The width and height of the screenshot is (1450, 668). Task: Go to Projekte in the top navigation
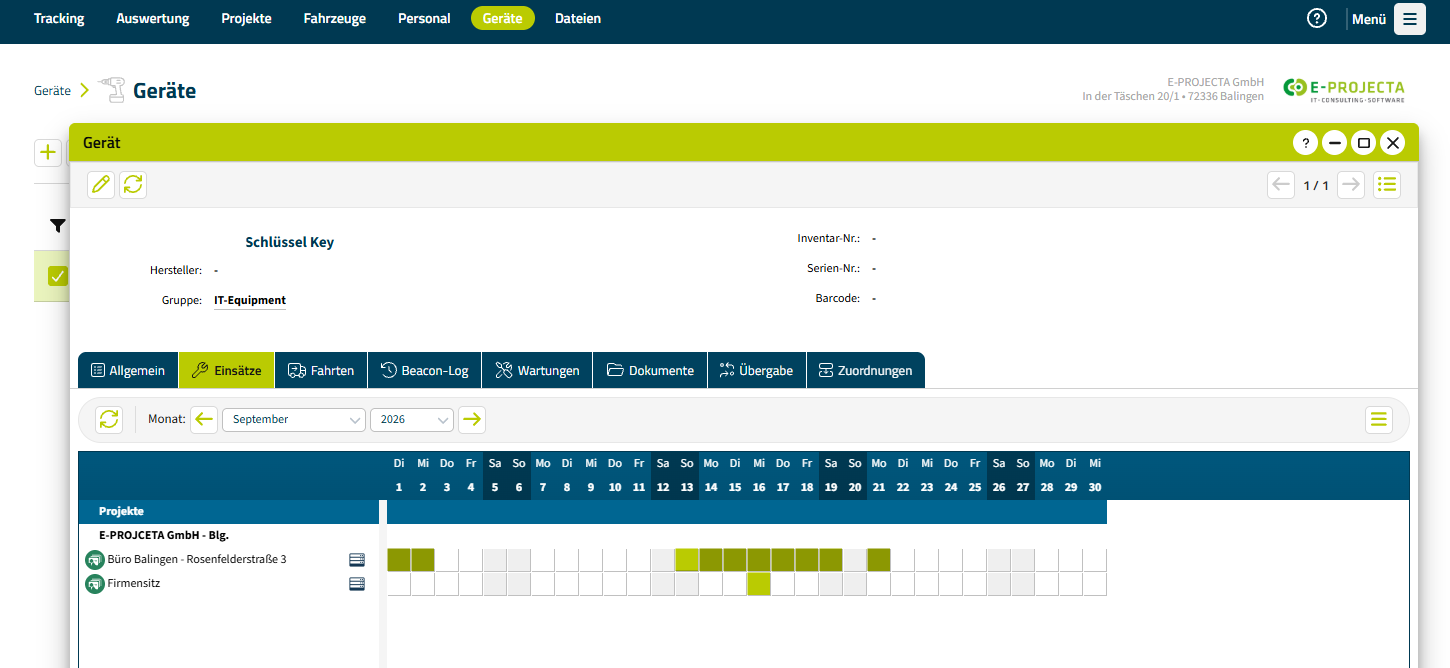coord(247,18)
